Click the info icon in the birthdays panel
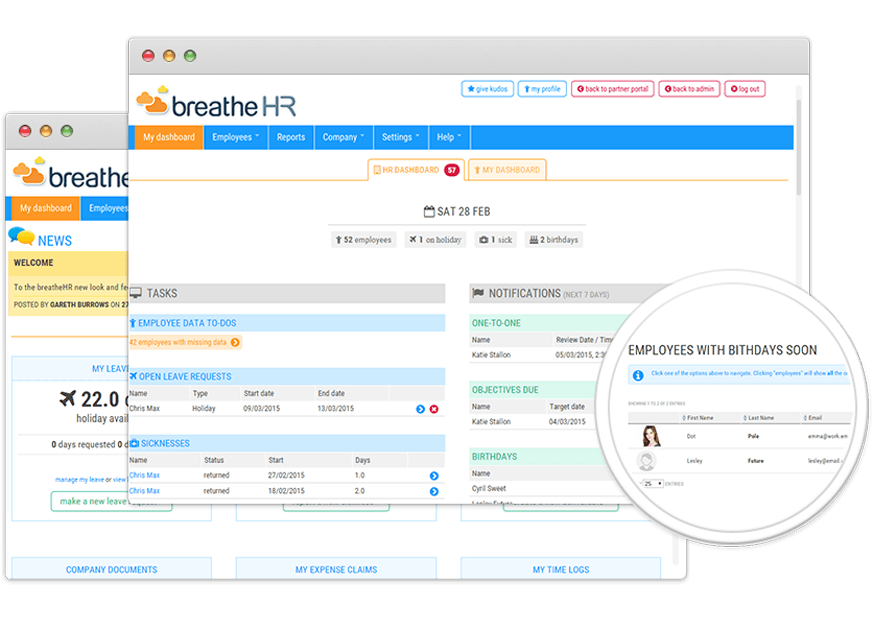The image size is (874, 639). 638,375
